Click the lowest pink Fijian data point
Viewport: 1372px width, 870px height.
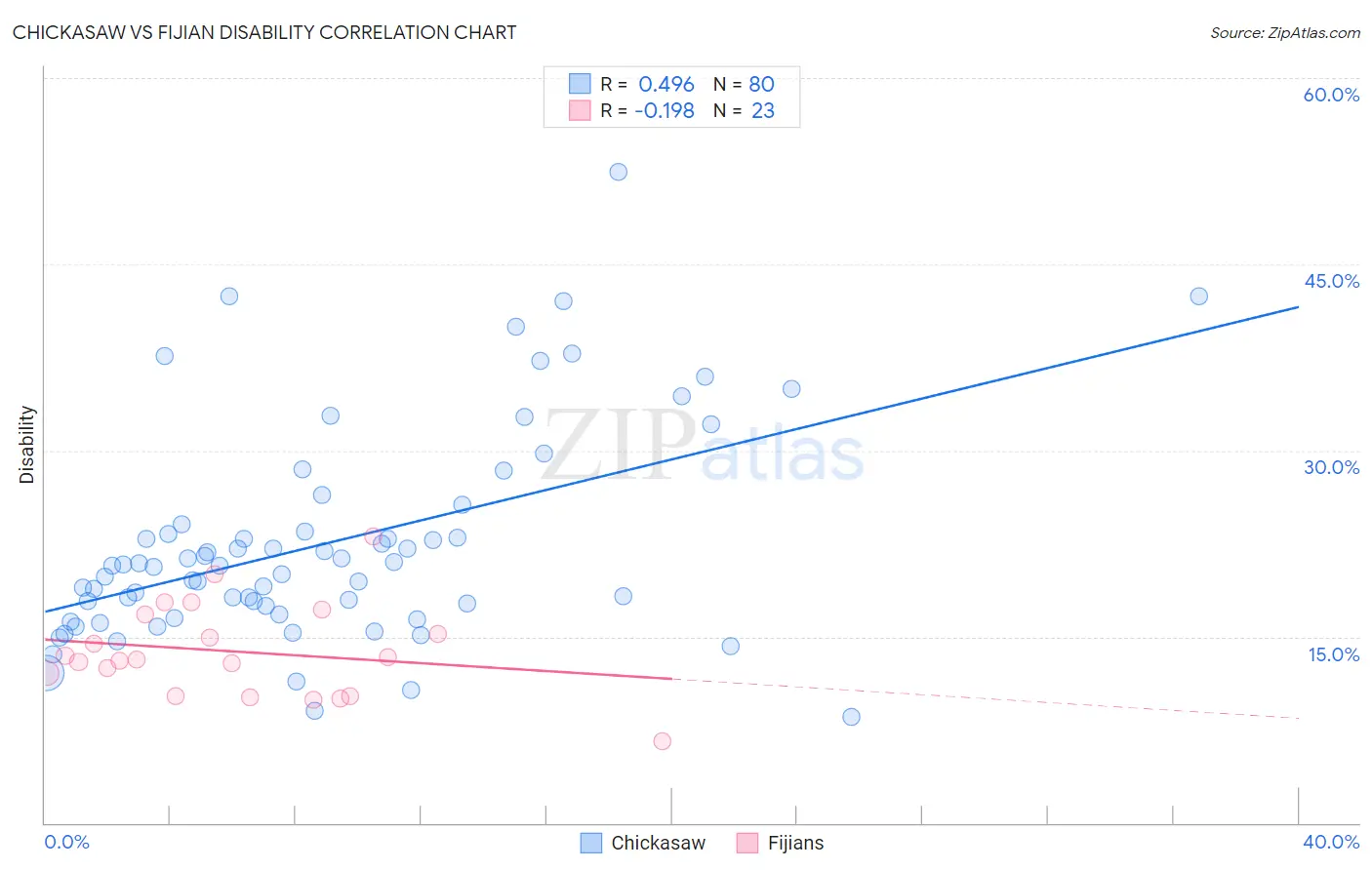[663, 741]
